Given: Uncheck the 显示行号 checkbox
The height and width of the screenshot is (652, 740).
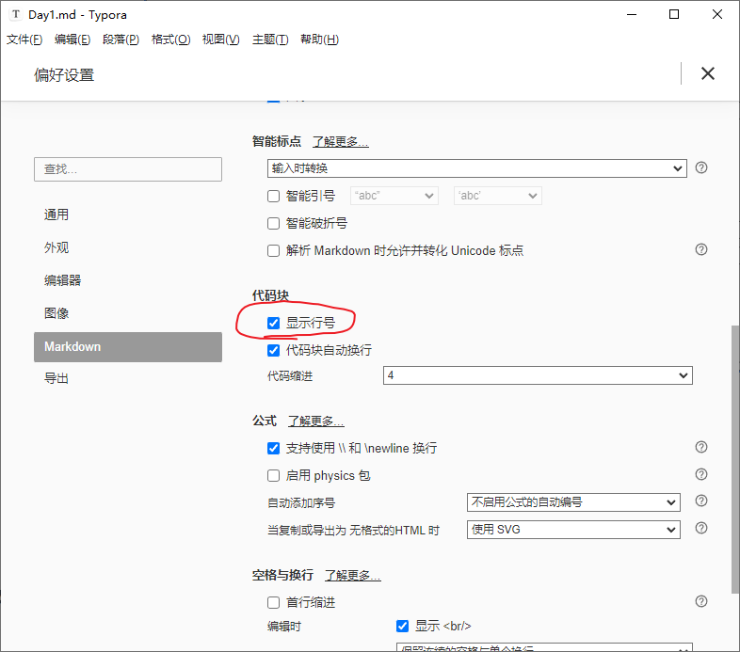Looking at the screenshot, I should tap(273, 323).
